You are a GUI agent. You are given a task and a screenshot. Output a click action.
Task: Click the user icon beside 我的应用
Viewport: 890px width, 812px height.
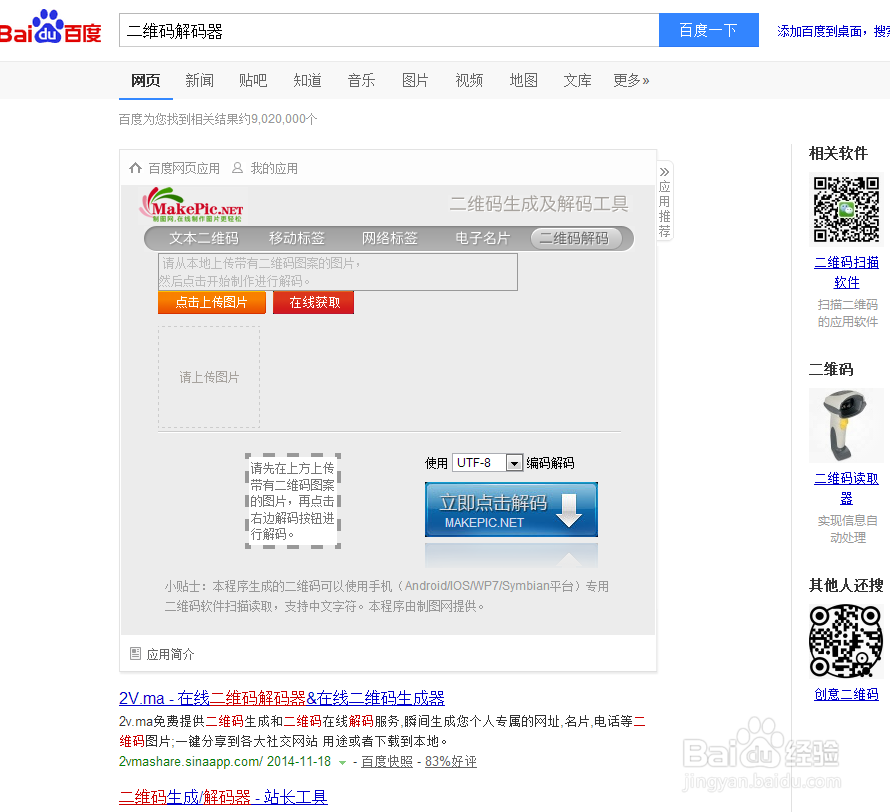[x=237, y=168]
